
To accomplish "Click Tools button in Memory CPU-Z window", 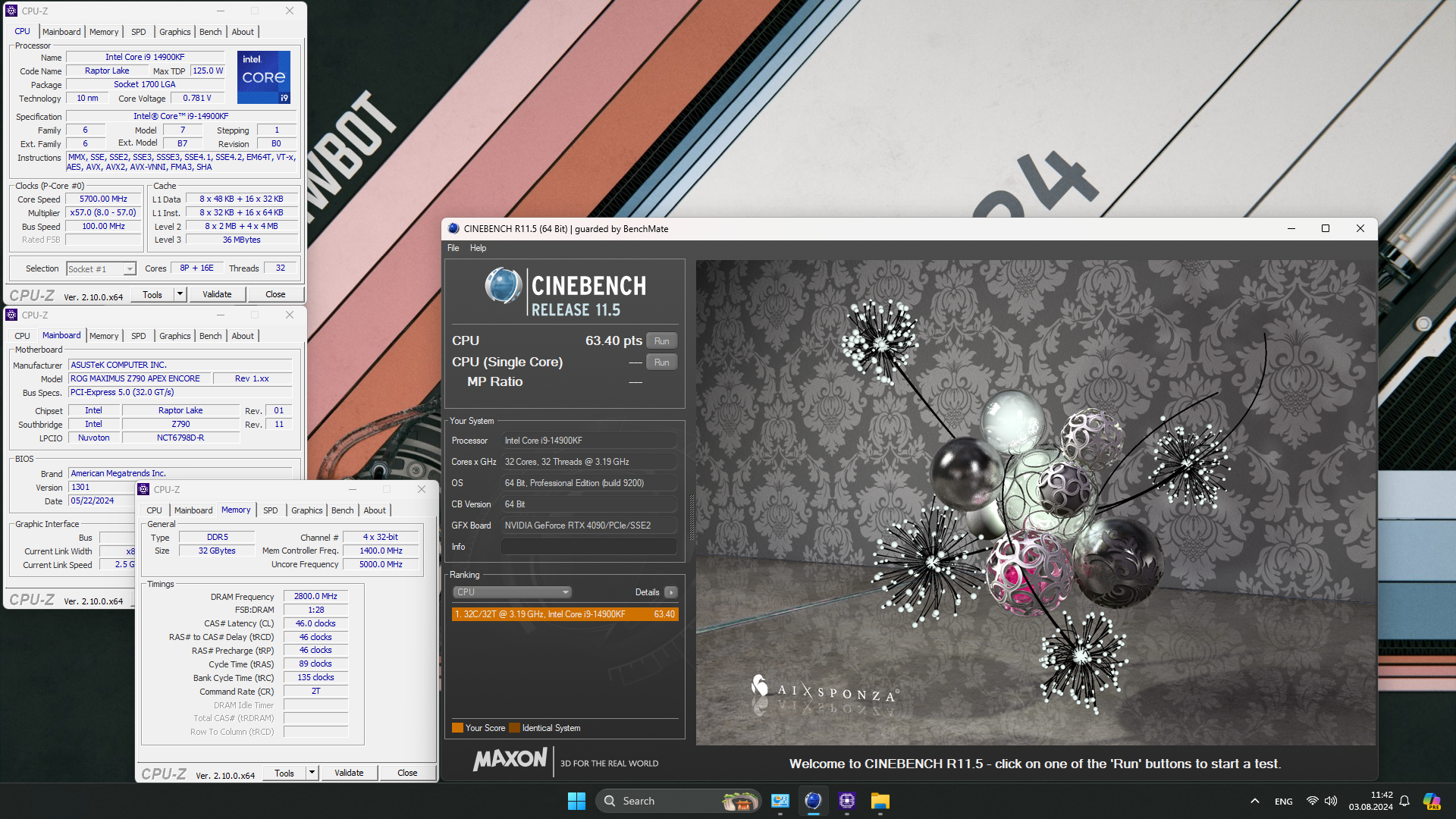I will 284,773.
